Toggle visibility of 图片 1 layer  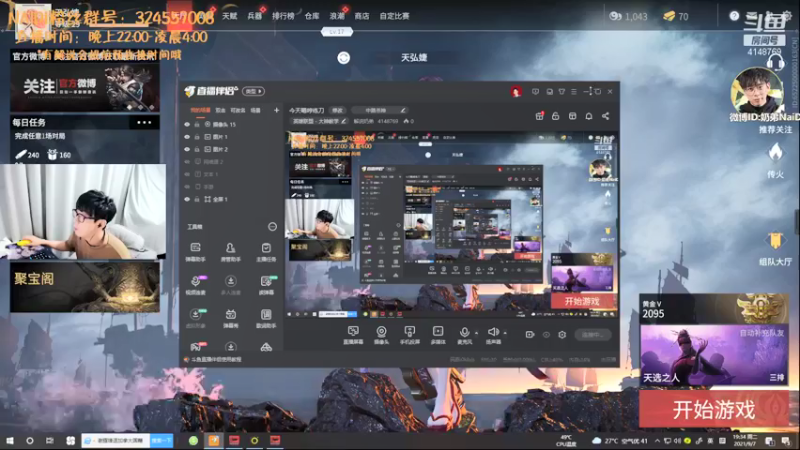point(187,137)
